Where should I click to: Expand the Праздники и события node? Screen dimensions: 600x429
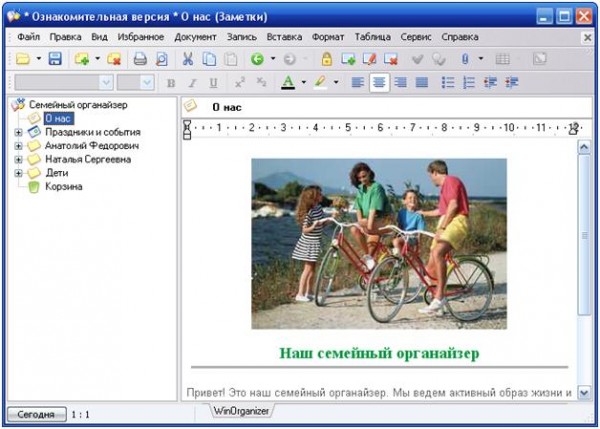click(18, 132)
